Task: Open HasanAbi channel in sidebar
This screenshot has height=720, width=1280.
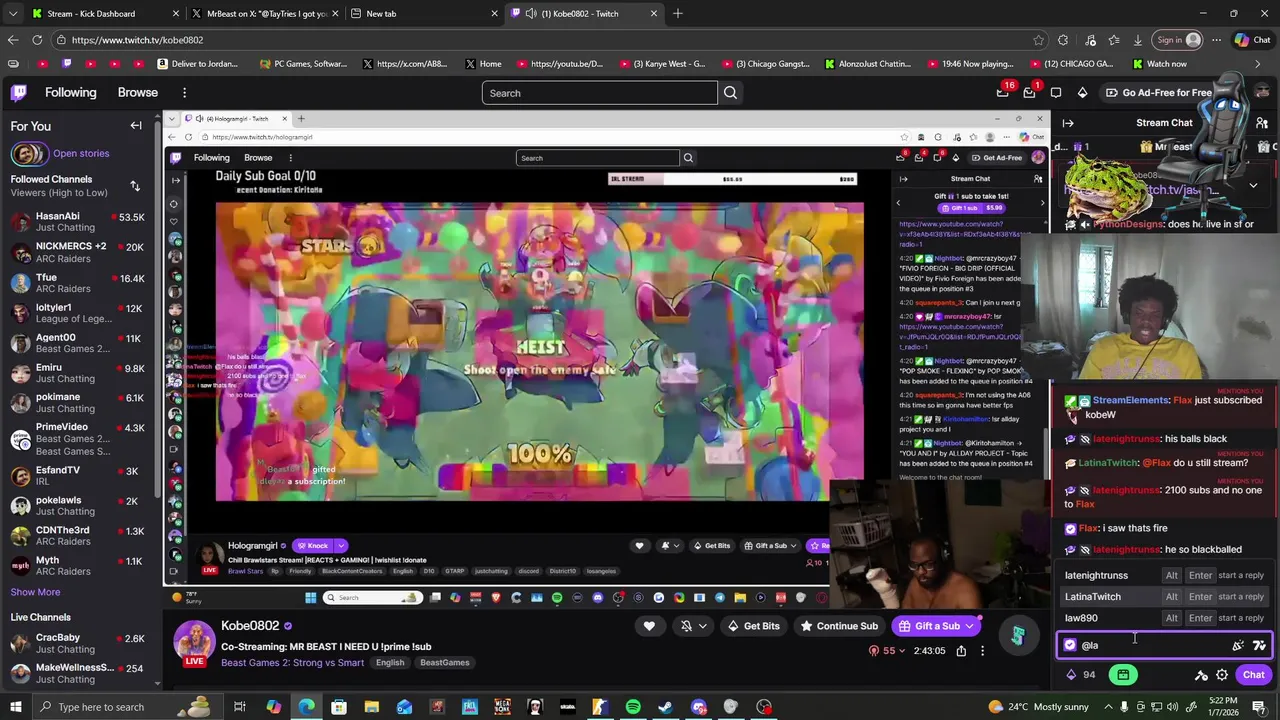Action: pyautogui.click(x=78, y=222)
